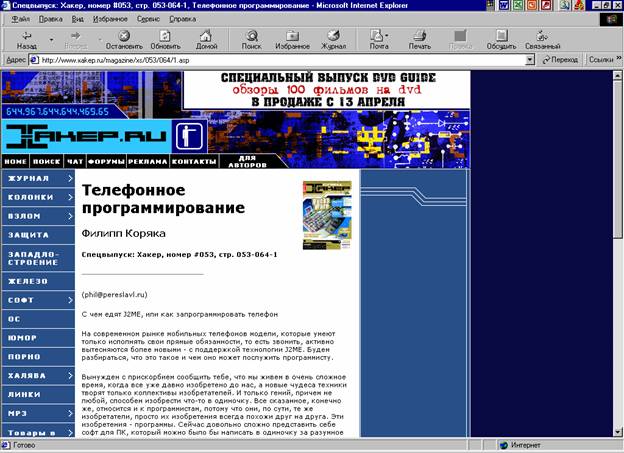The width and height of the screenshot is (624, 453).
Task: Click the Обсудить toolbar button
Action: point(501,40)
